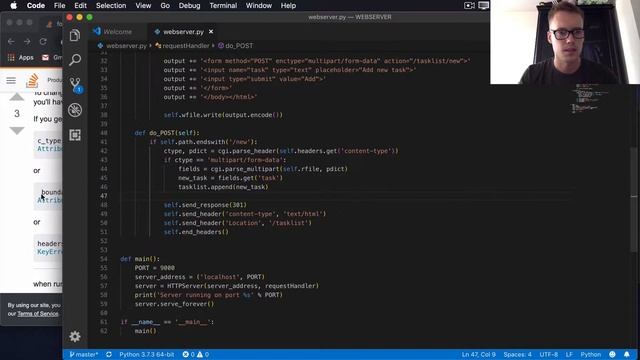Viewport: 640px width, 360px height.
Task: Open the errors and warnings counter in status bar
Action: tap(196, 354)
